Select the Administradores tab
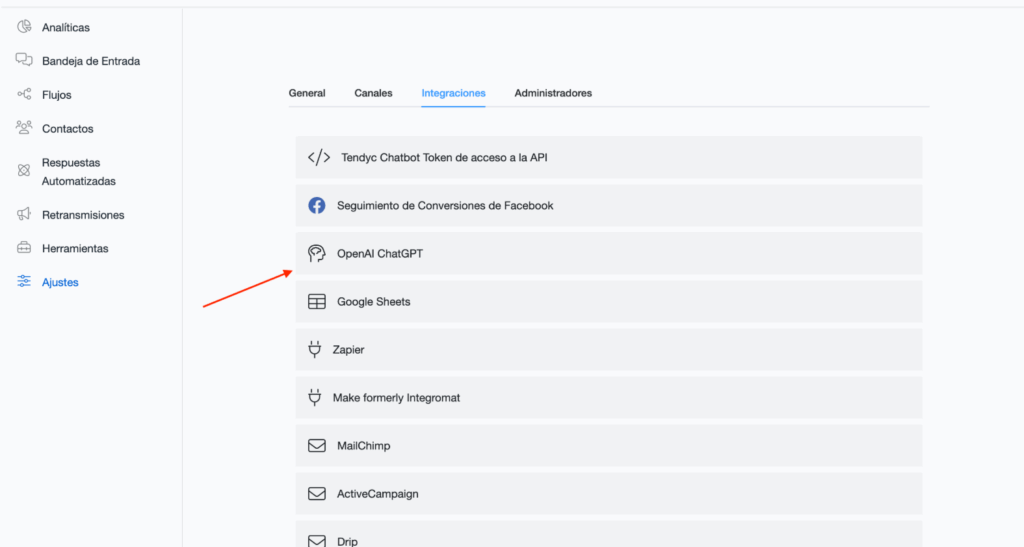The width and height of the screenshot is (1024, 547). [x=553, y=93]
